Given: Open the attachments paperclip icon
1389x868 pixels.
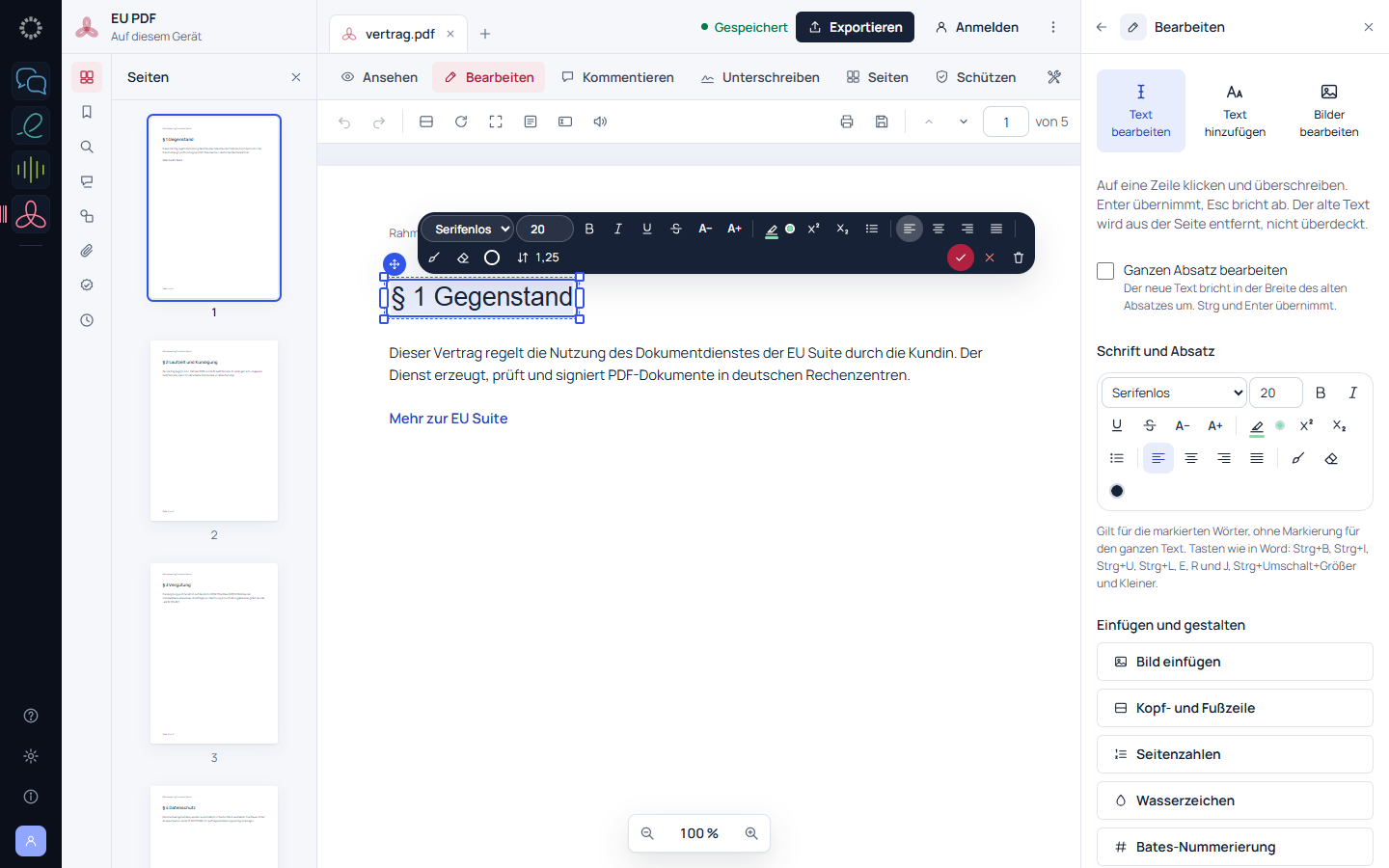Looking at the screenshot, I should point(87,251).
